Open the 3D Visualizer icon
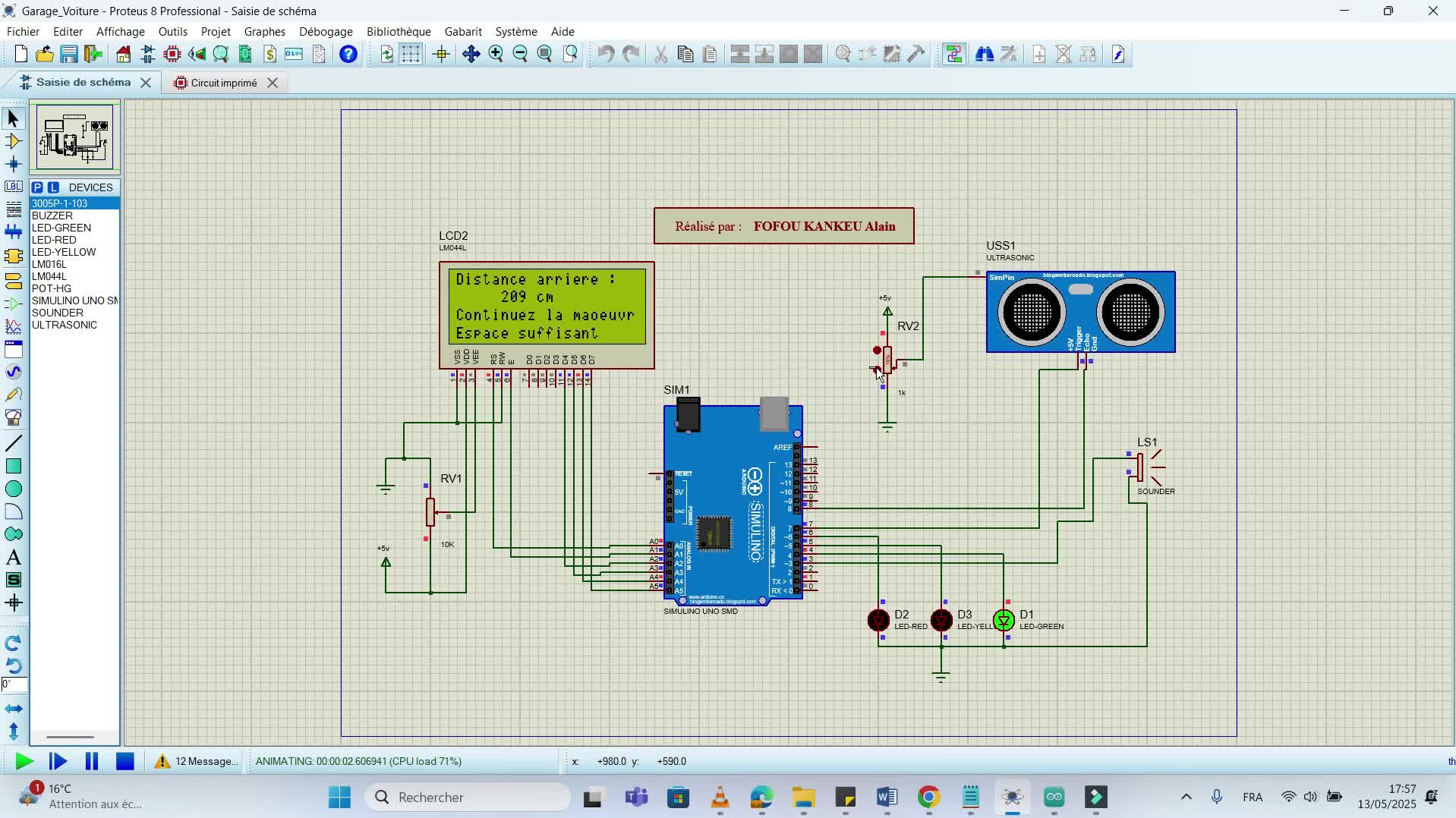The height and width of the screenshot is (818, 1456). coord(197,54)
